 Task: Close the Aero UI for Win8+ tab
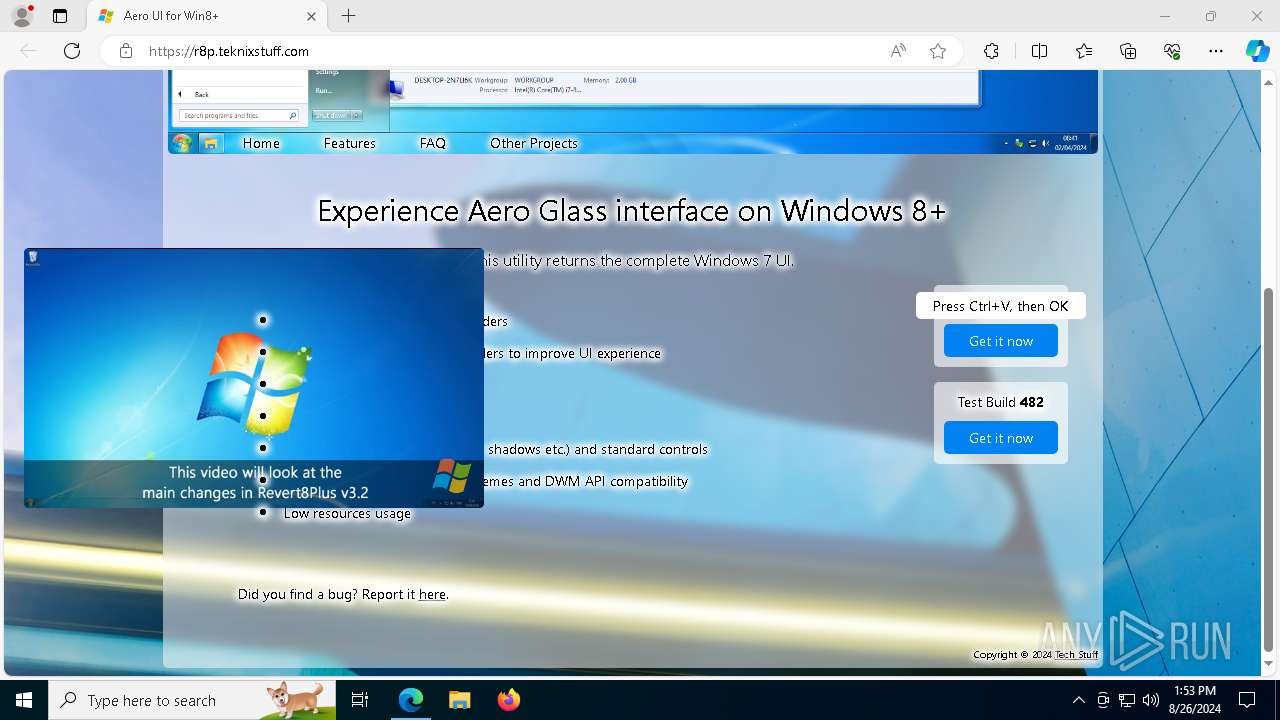pyautogui.click(x=311, y=16)
